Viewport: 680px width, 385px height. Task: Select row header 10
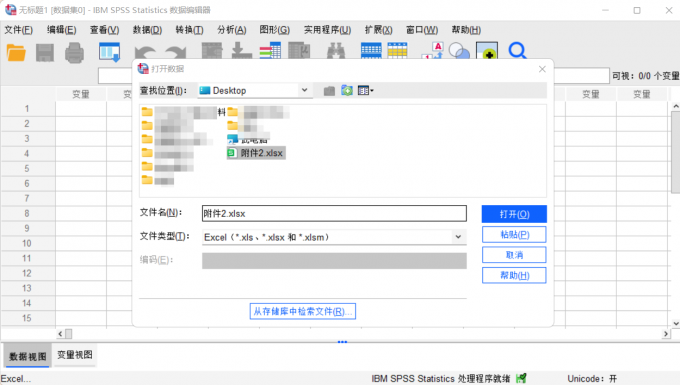pyautogui.click(x=27, y=243)
